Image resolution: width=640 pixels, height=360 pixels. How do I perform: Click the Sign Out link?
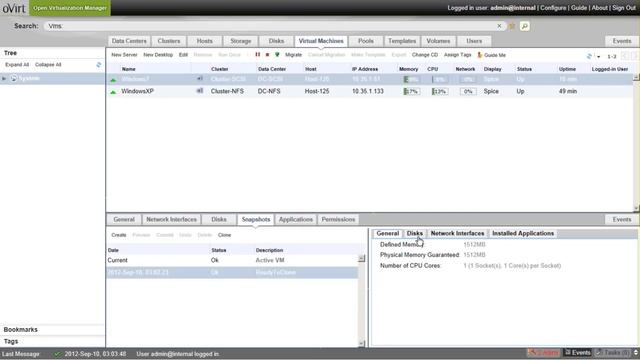pos(624,8)
